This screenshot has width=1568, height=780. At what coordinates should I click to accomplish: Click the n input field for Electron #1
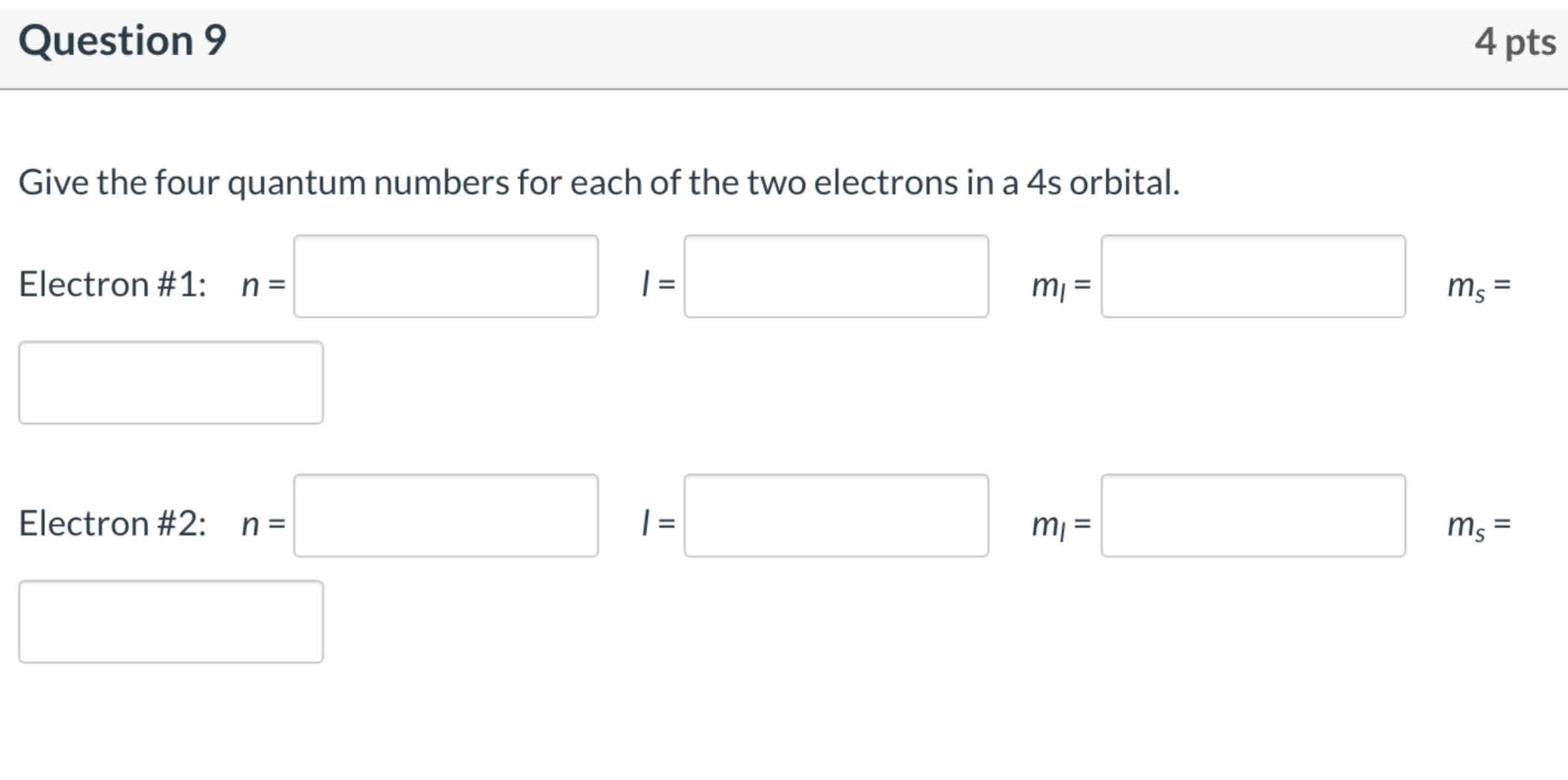[x=446, y=276]
